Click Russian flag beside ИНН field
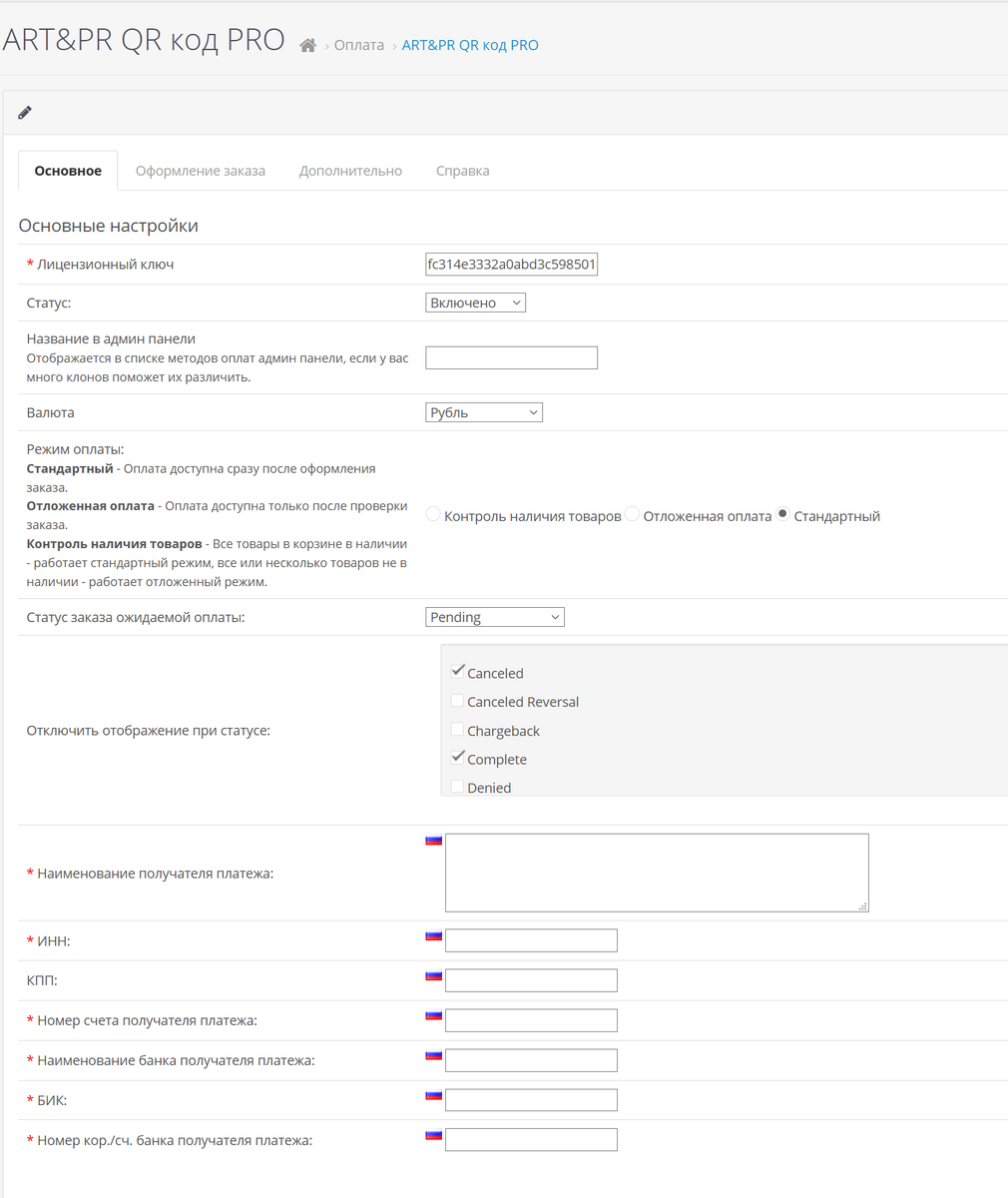This screenshot has width=1008, height=1198. click(x=433, y=936)
